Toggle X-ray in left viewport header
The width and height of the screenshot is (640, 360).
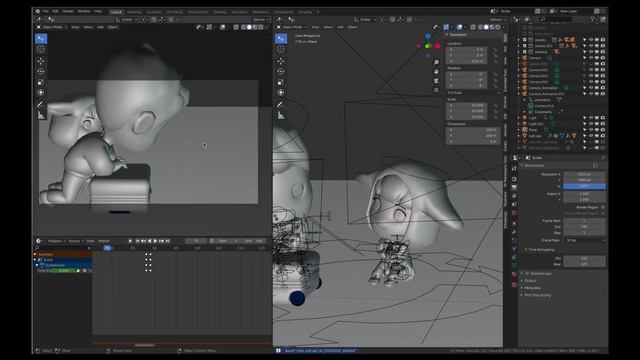(x=236, y=27)
